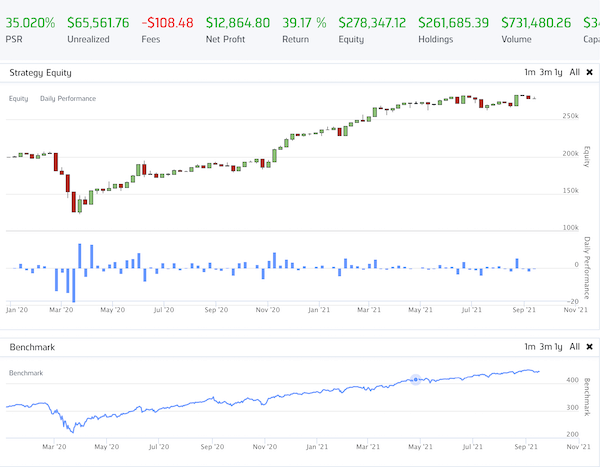
Task: Toggle the Daily Performance series legend
Action: tap(68, 99)
